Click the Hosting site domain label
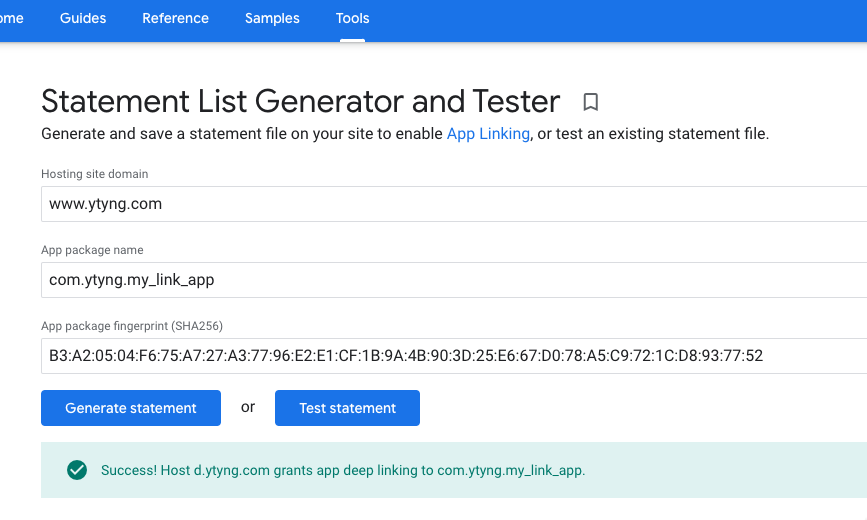 pyautogui.click(x=94, y=174)
